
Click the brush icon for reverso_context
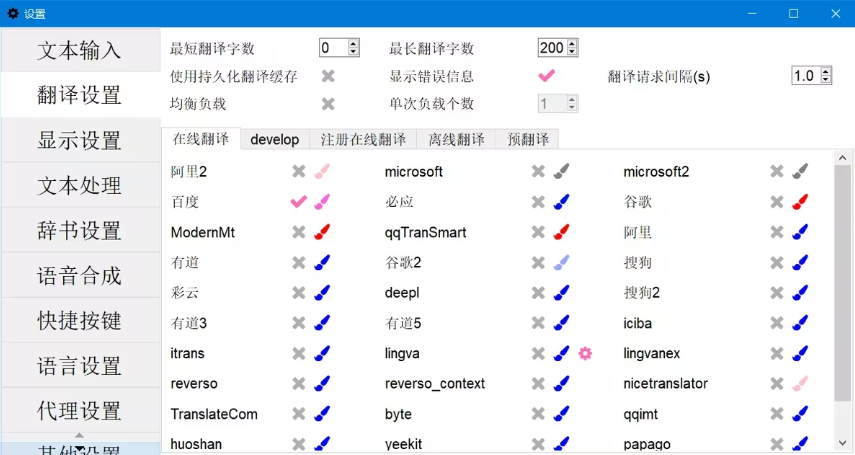pos(561,384)
